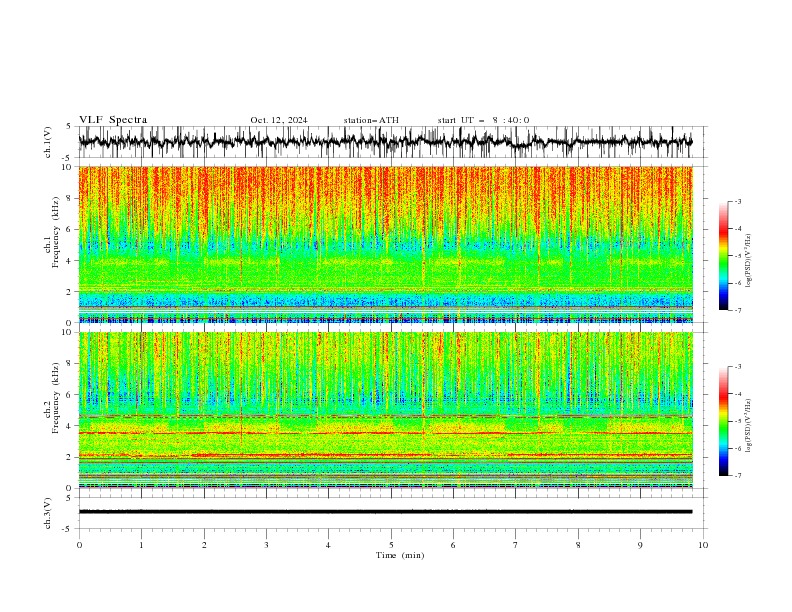Click the time-axis tick label '0'
Viewport: 792px width, 612px height.
tap(79, 545)
